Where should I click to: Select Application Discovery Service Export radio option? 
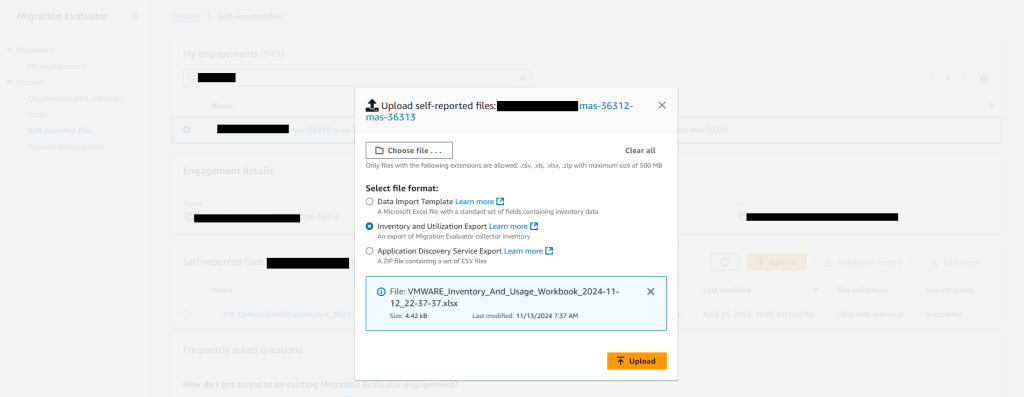tap(370, 251)
